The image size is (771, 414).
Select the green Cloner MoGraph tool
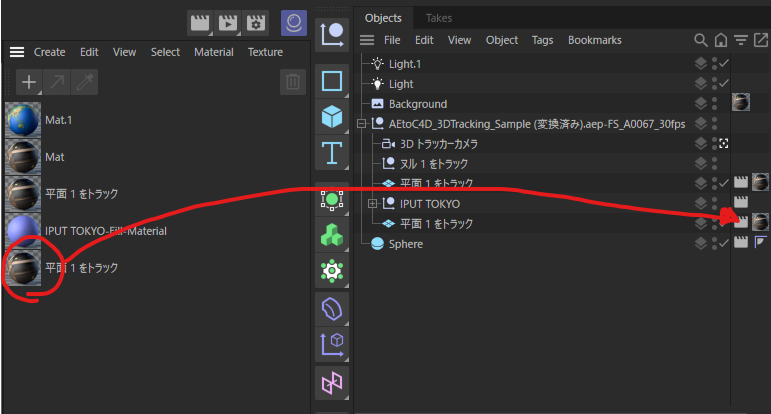(331, 235)
